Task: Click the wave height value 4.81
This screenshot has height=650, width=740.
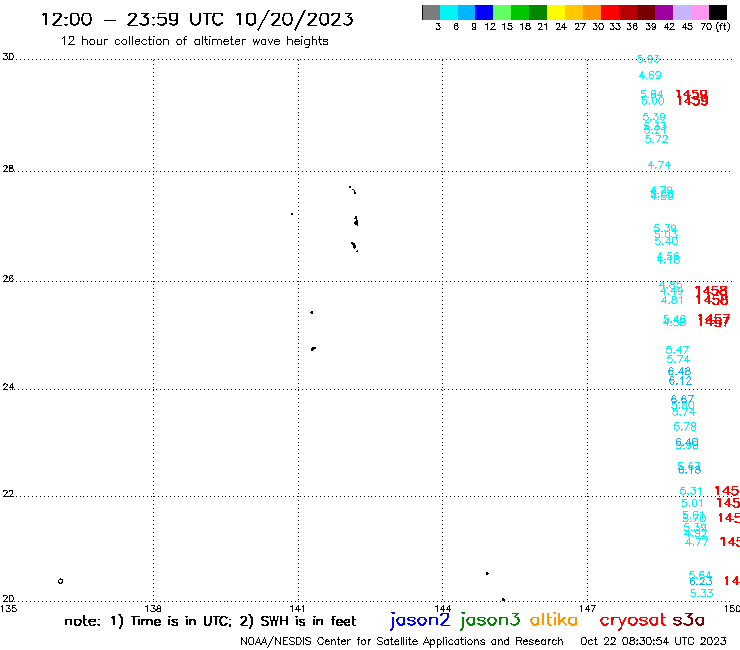Action: 672,300
